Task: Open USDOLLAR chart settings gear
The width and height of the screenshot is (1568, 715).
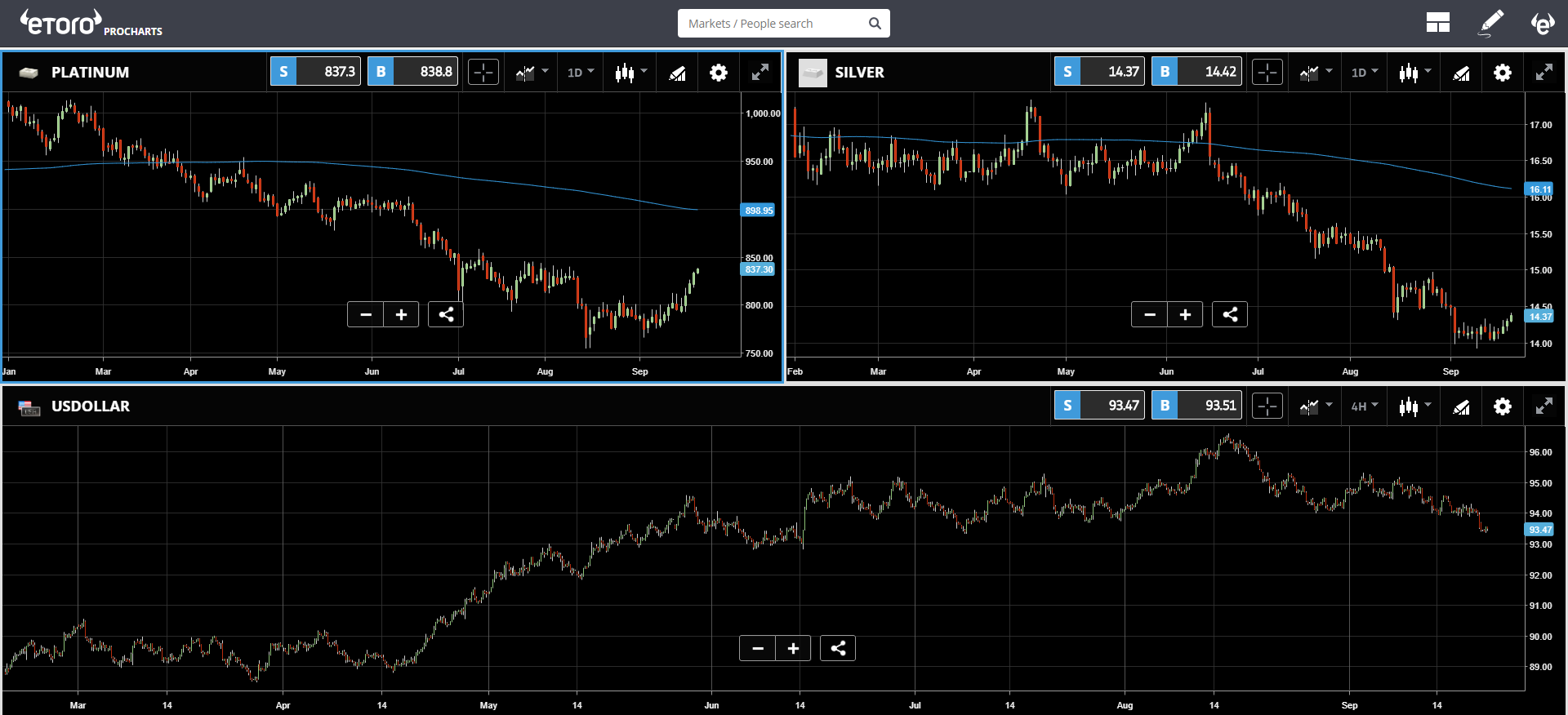Action: [x=1502, y=406]
